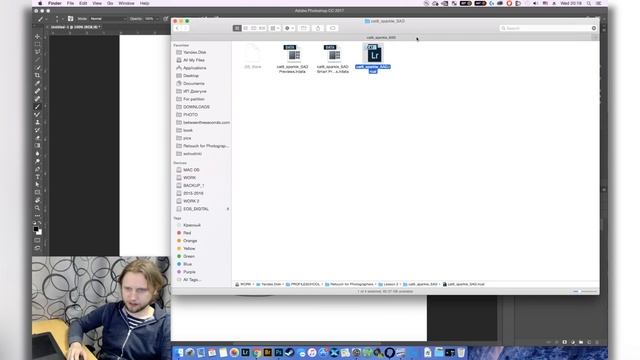Select Photoshop Lasso tool
The width and height of the screenshot is (640, 360).
(38, 52)
